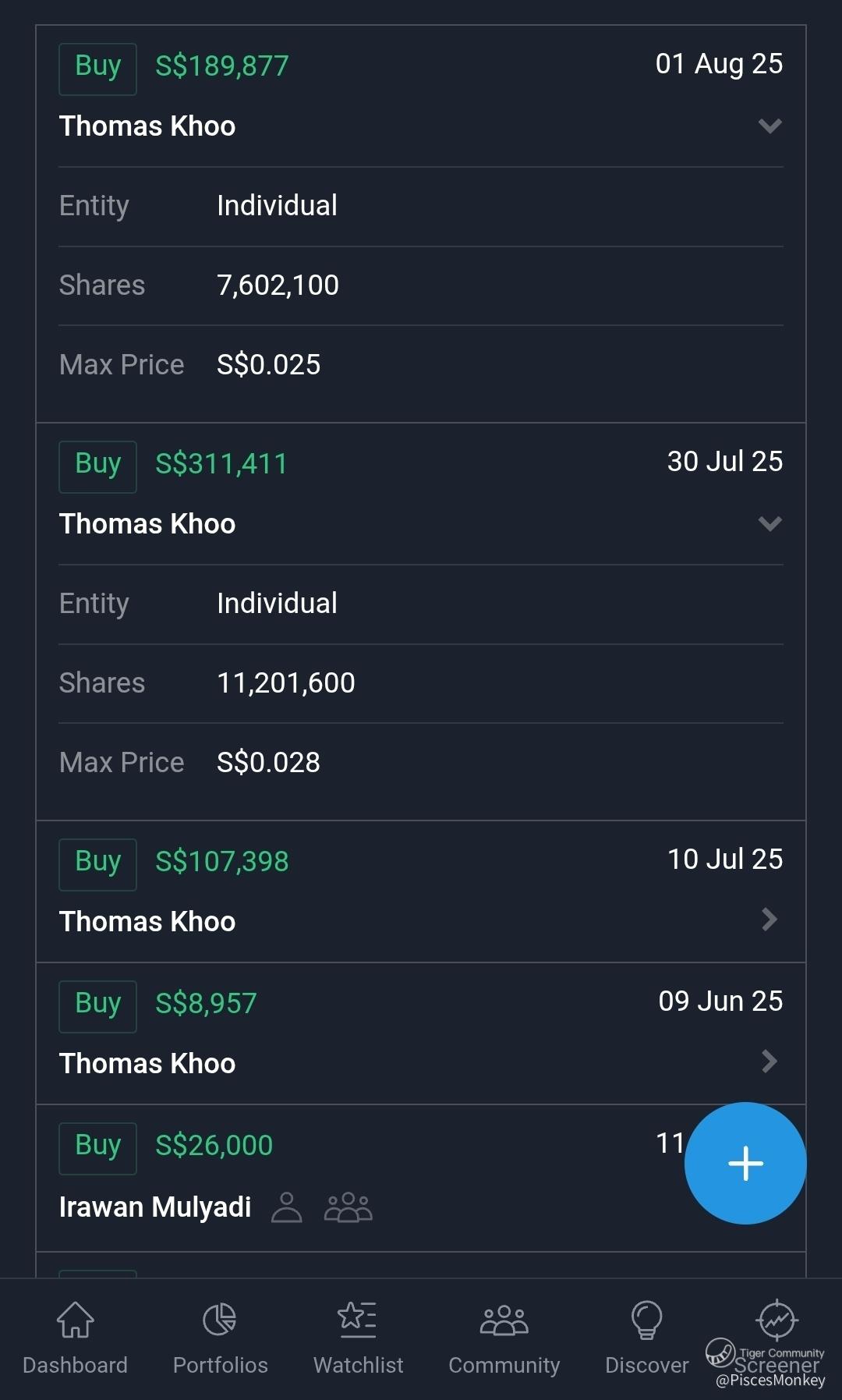Expand the 10 Jul 25 Thomas Khoo entry

click(769, 920)
